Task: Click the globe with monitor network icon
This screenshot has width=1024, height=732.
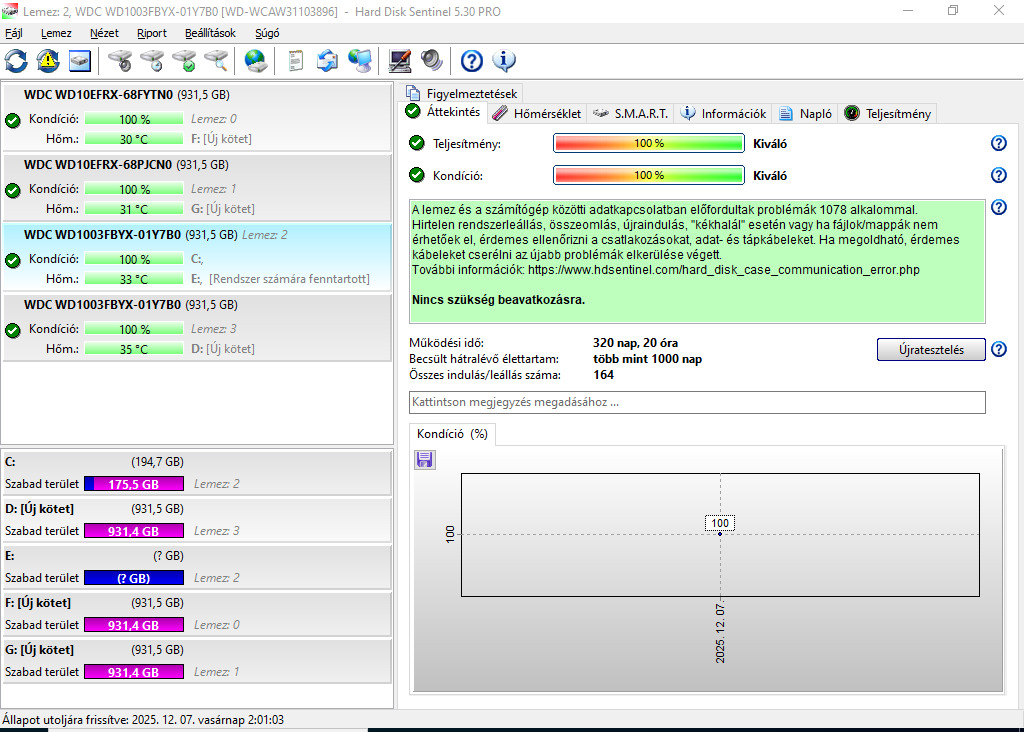Action: click(360, 61)
